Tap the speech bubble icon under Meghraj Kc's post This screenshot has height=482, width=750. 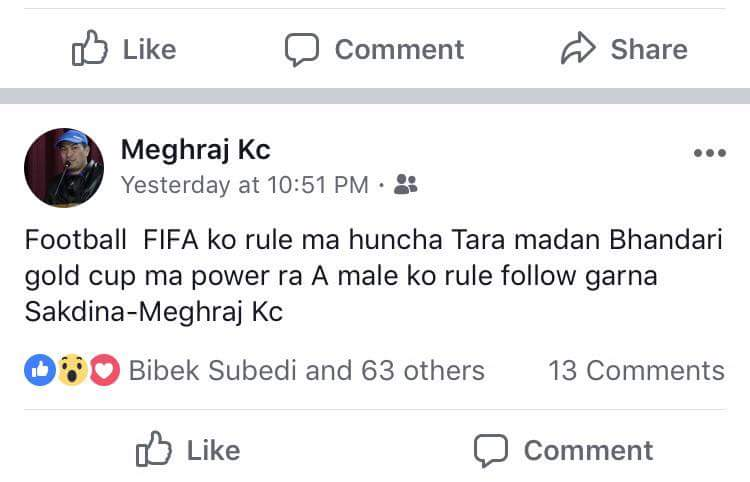pos(491,450)
